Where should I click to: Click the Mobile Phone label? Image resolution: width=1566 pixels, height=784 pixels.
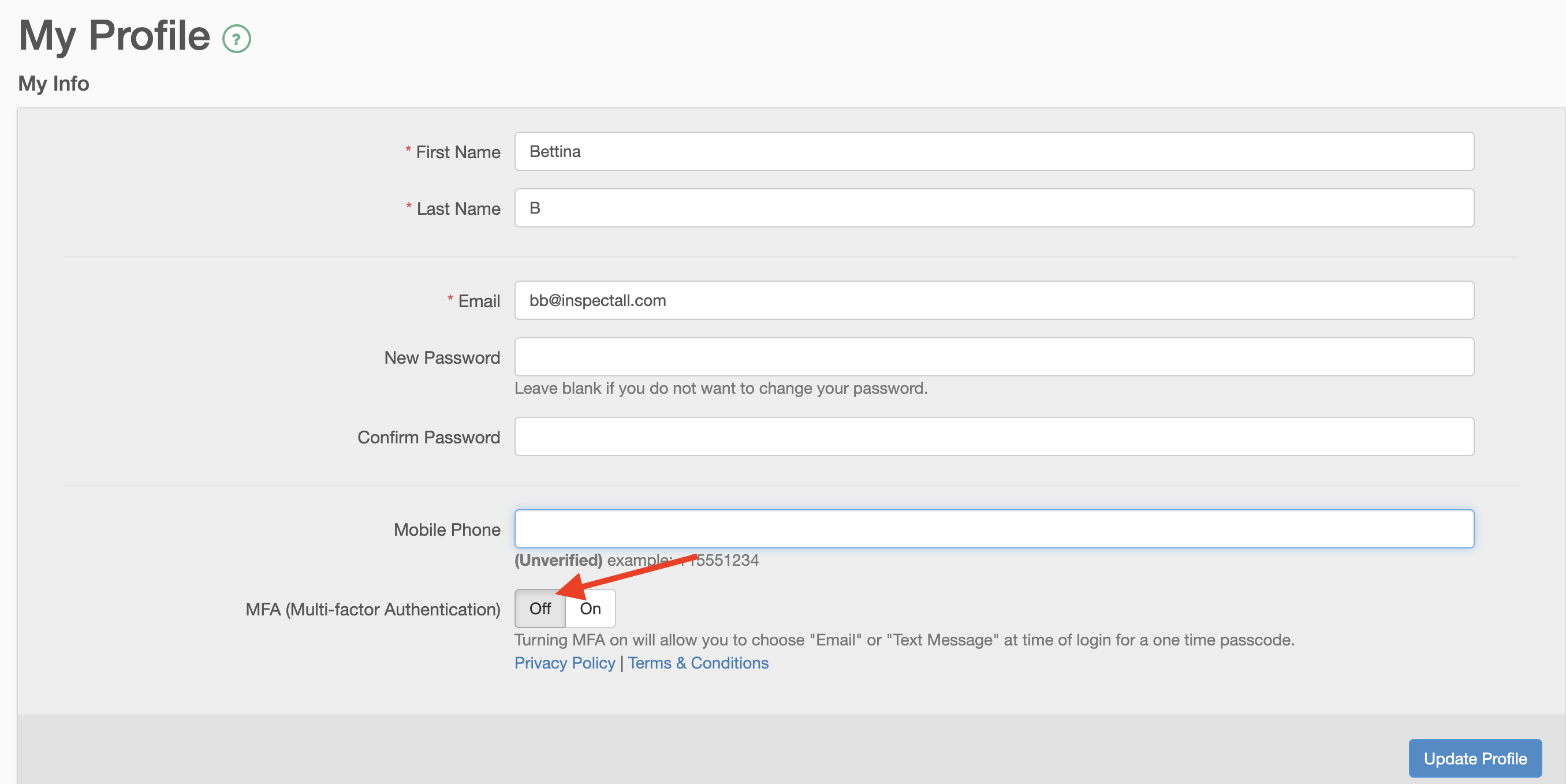[447, 529]
